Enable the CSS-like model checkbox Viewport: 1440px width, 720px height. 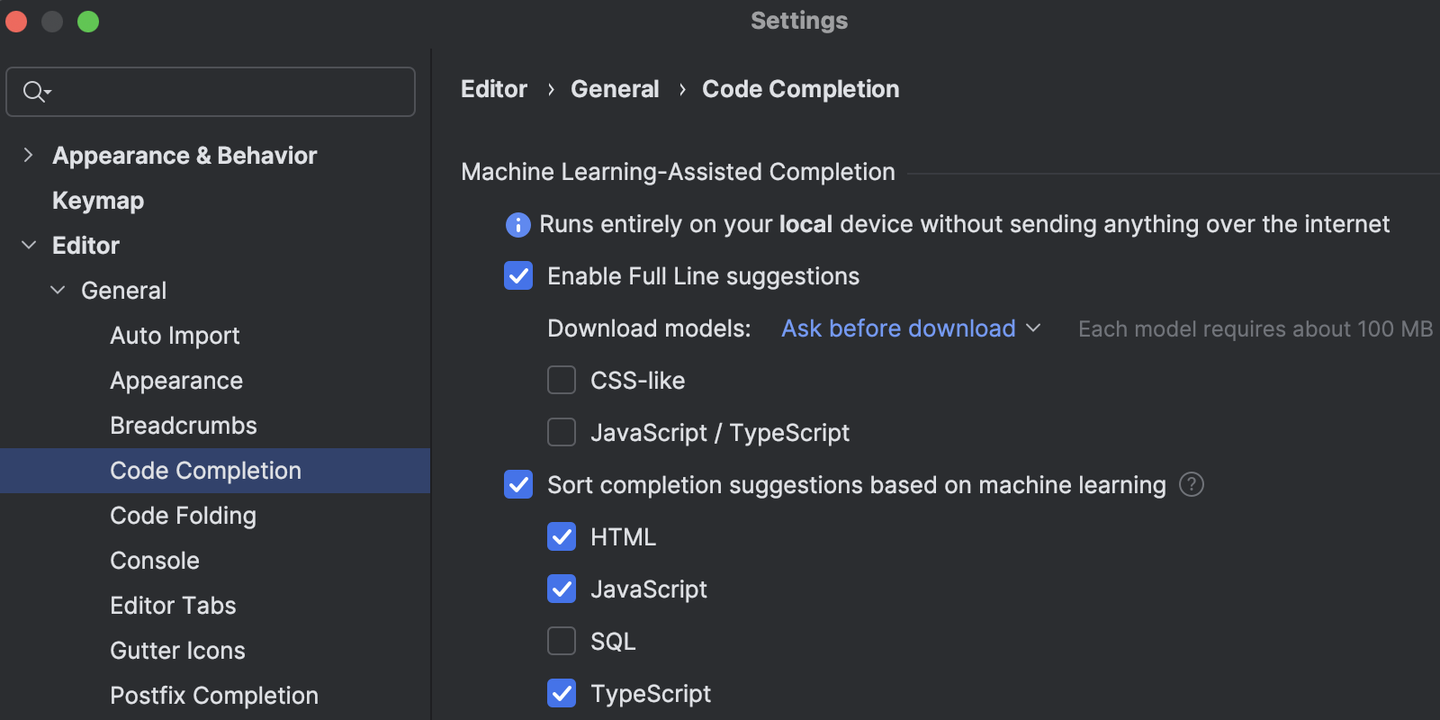coord(561,380)
